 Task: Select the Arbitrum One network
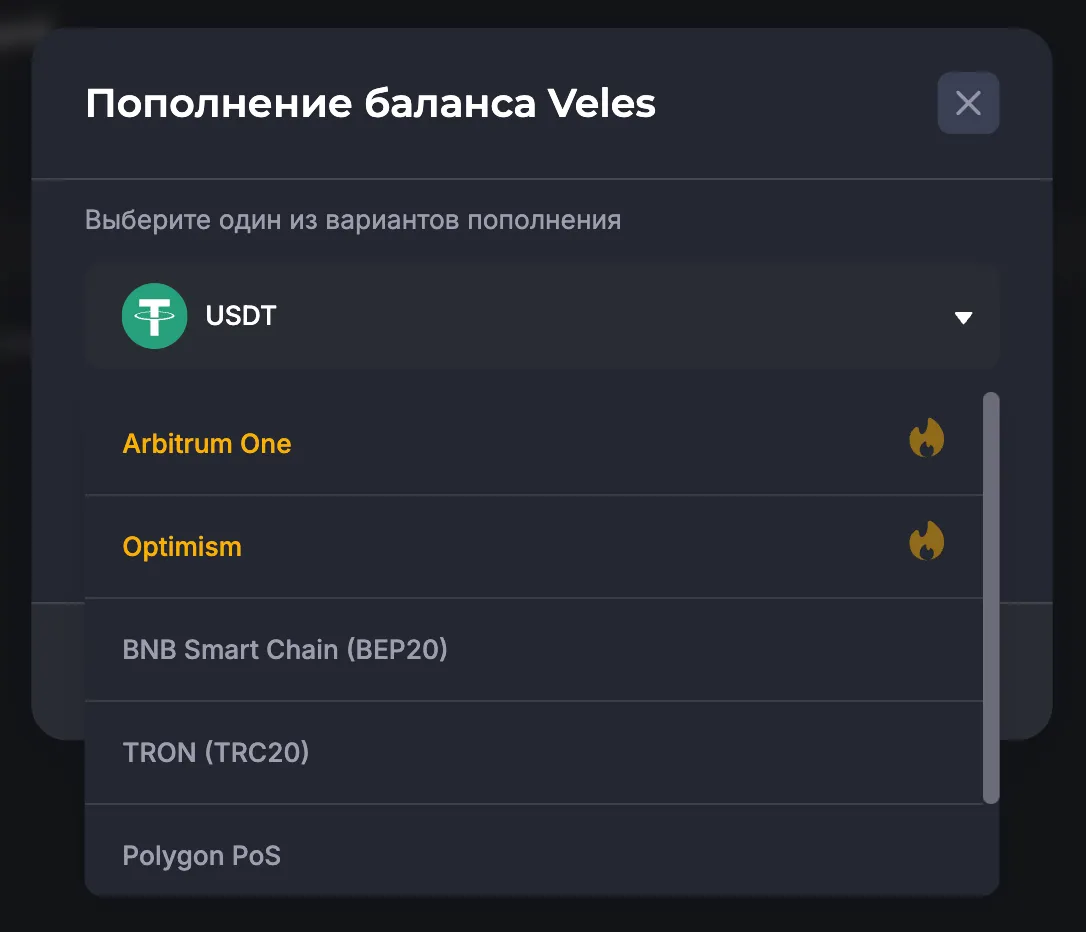(207, 443)
